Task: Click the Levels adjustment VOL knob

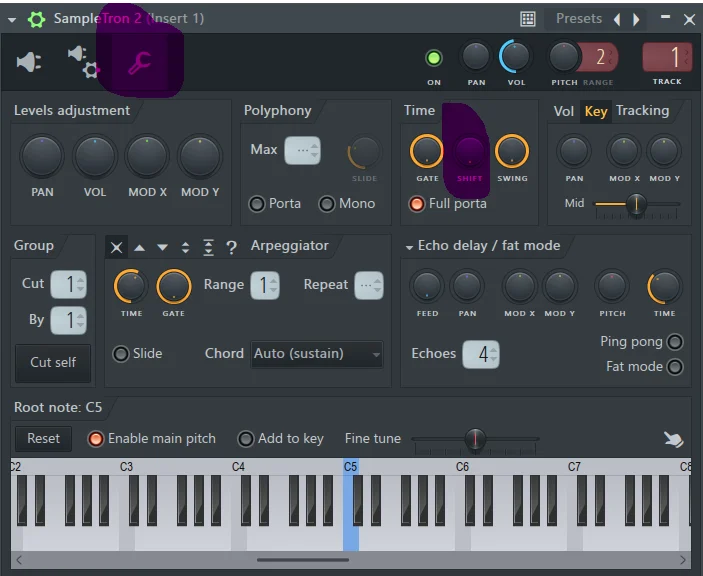Action: [95, 156]
